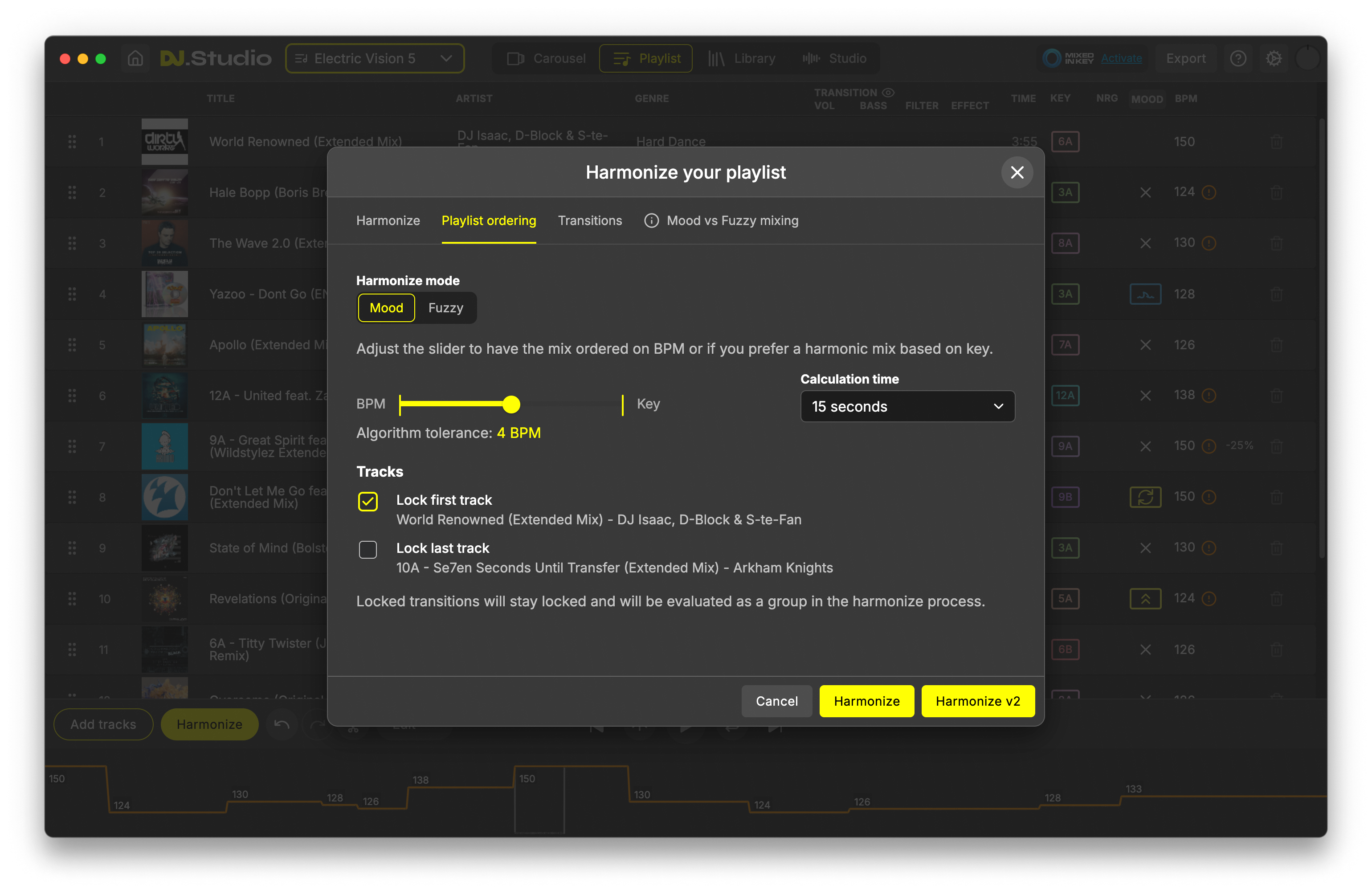The width and height of the screenshot is (1372, 891).
Task: Close the Harmonize dialog with the X
Action: pos(1017,172)
